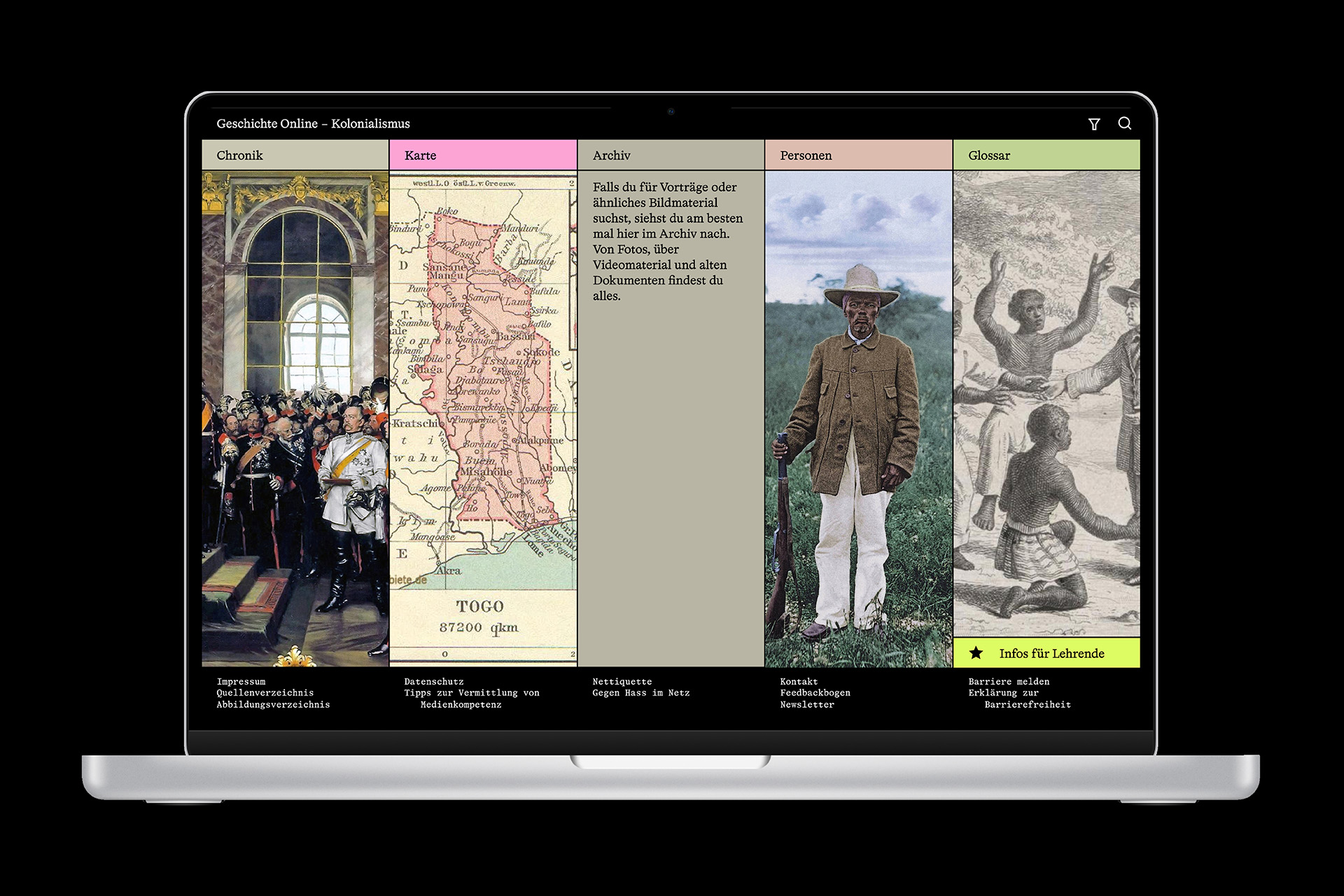Image resolution: width=1344 pixels, height=896 pixels.
Task: Switch to the Karte tab
Action: coord(483,155)
